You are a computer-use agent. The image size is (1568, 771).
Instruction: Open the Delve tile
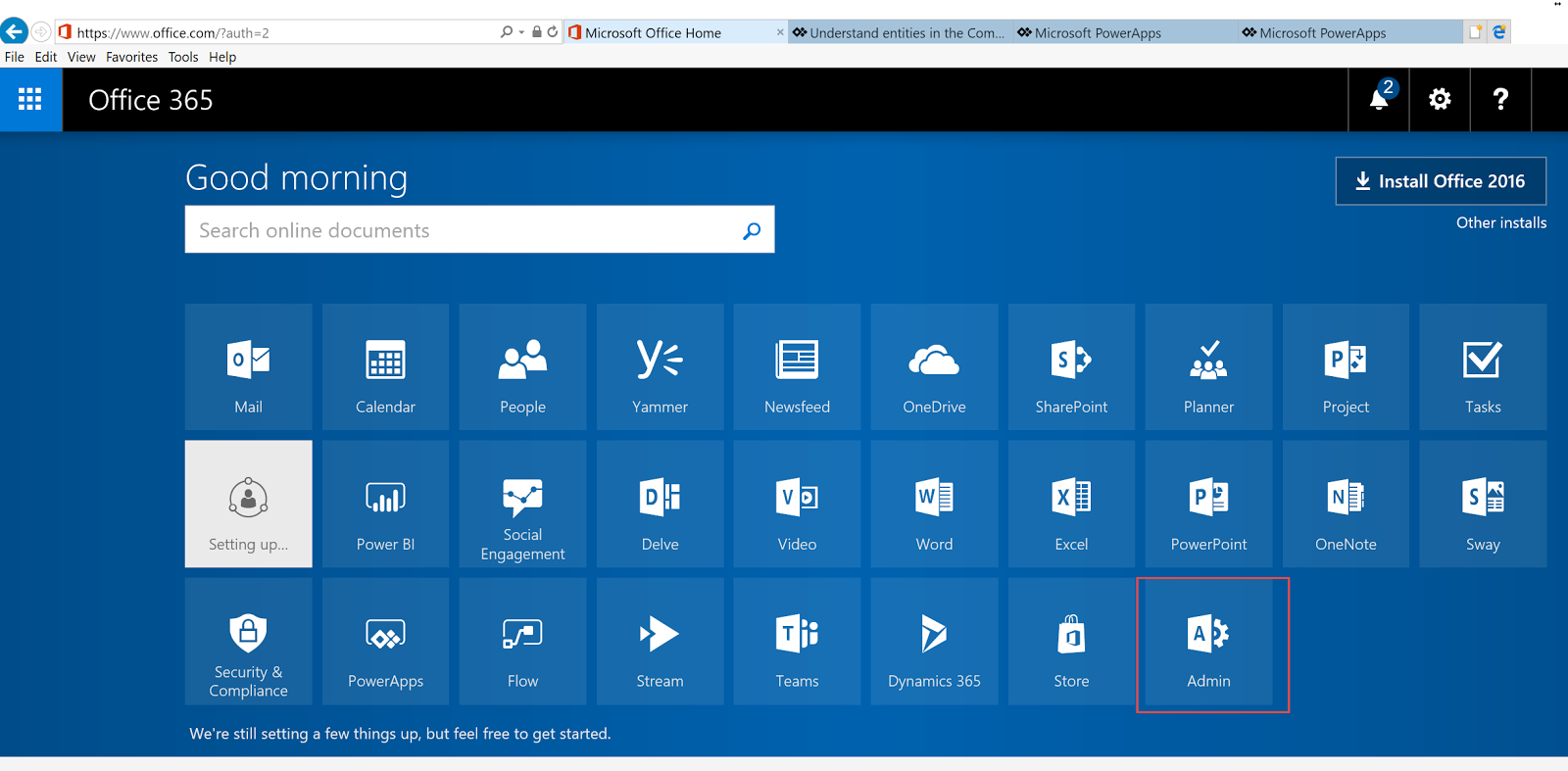point(660,504)
